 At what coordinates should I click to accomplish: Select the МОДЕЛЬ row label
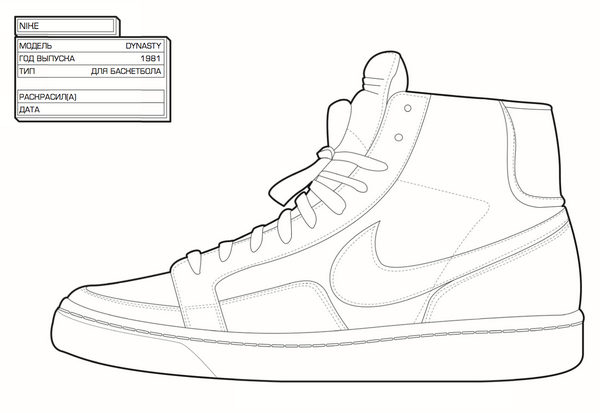37,46
